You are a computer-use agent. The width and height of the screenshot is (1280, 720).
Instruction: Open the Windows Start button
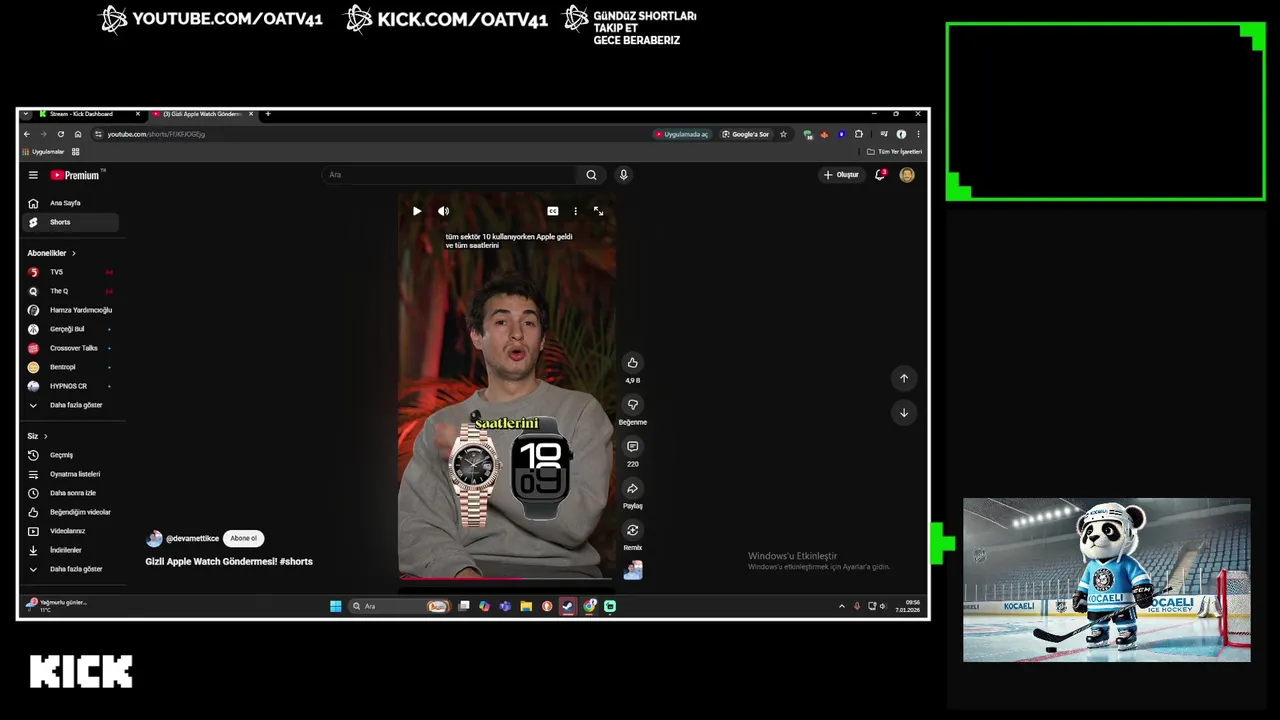click(x=336, y=606)
